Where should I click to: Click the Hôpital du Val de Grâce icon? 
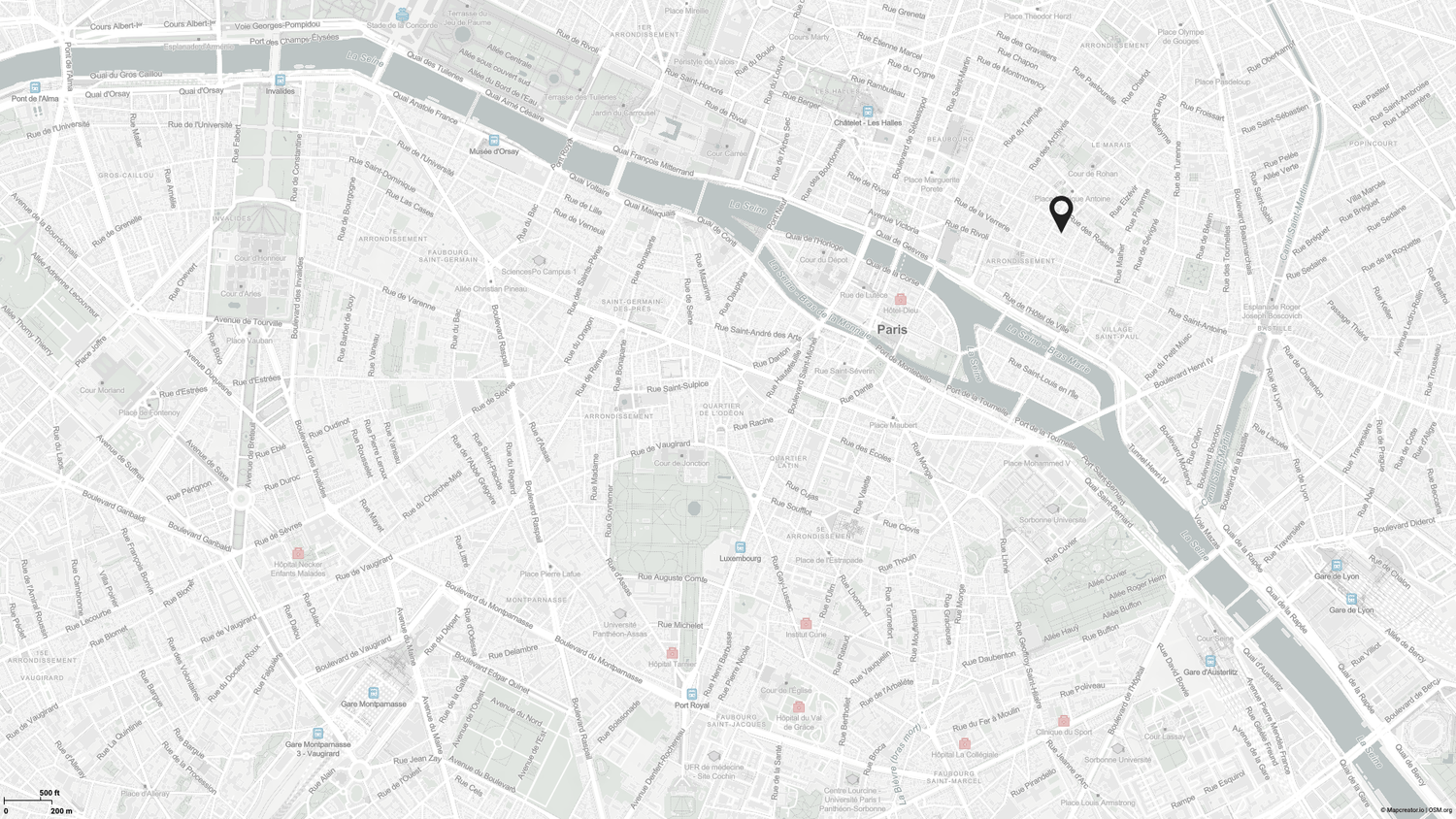[x=799, y=707]
